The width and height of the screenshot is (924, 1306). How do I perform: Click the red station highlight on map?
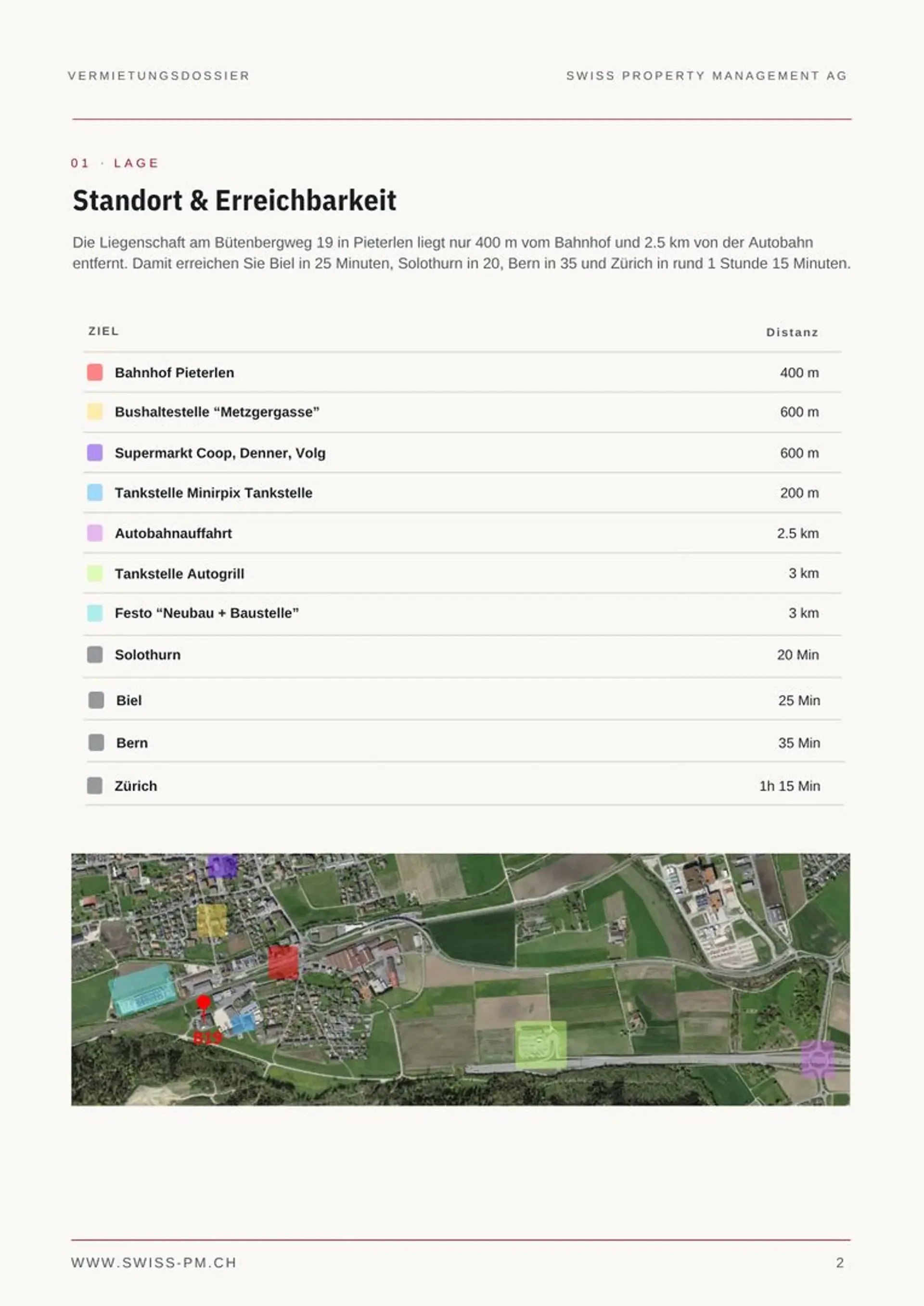coord(283,962)
